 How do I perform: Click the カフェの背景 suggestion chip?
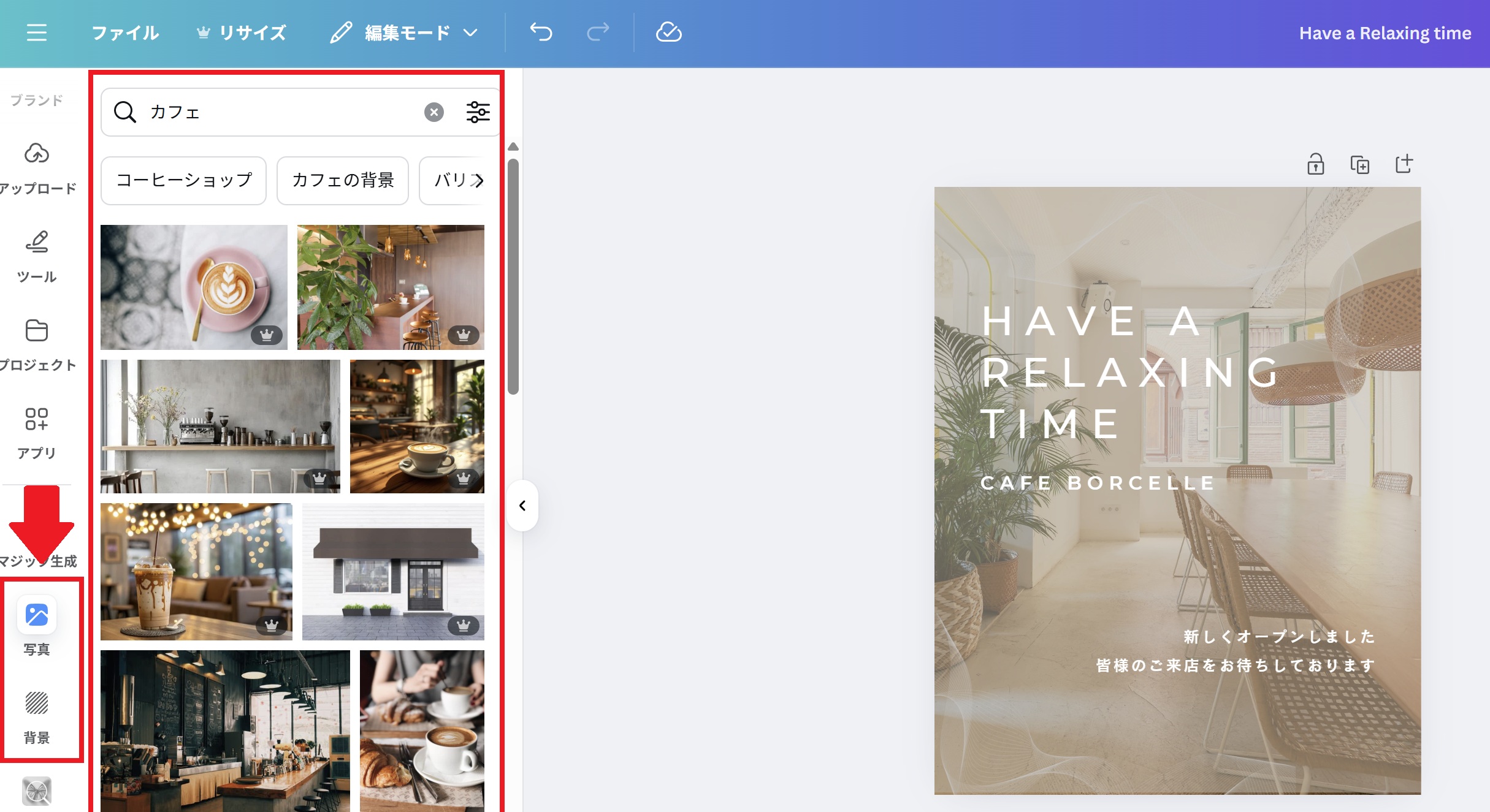pos(342,180)
